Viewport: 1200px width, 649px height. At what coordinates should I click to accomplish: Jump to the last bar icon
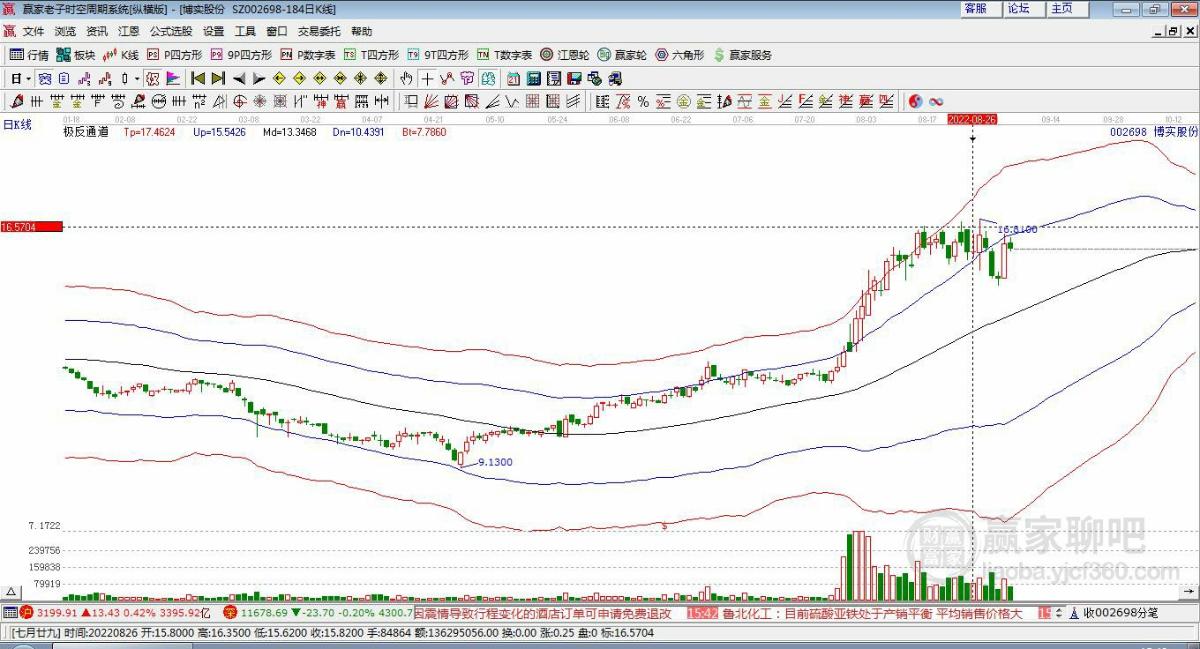(218, 78)
